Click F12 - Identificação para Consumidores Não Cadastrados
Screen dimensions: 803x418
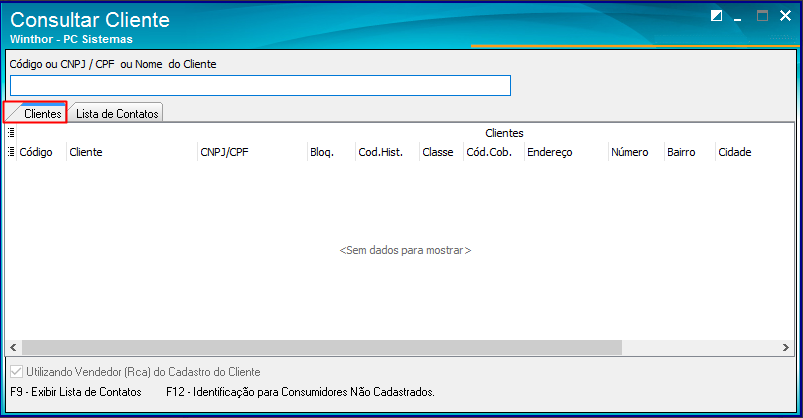tap(300, 392)
